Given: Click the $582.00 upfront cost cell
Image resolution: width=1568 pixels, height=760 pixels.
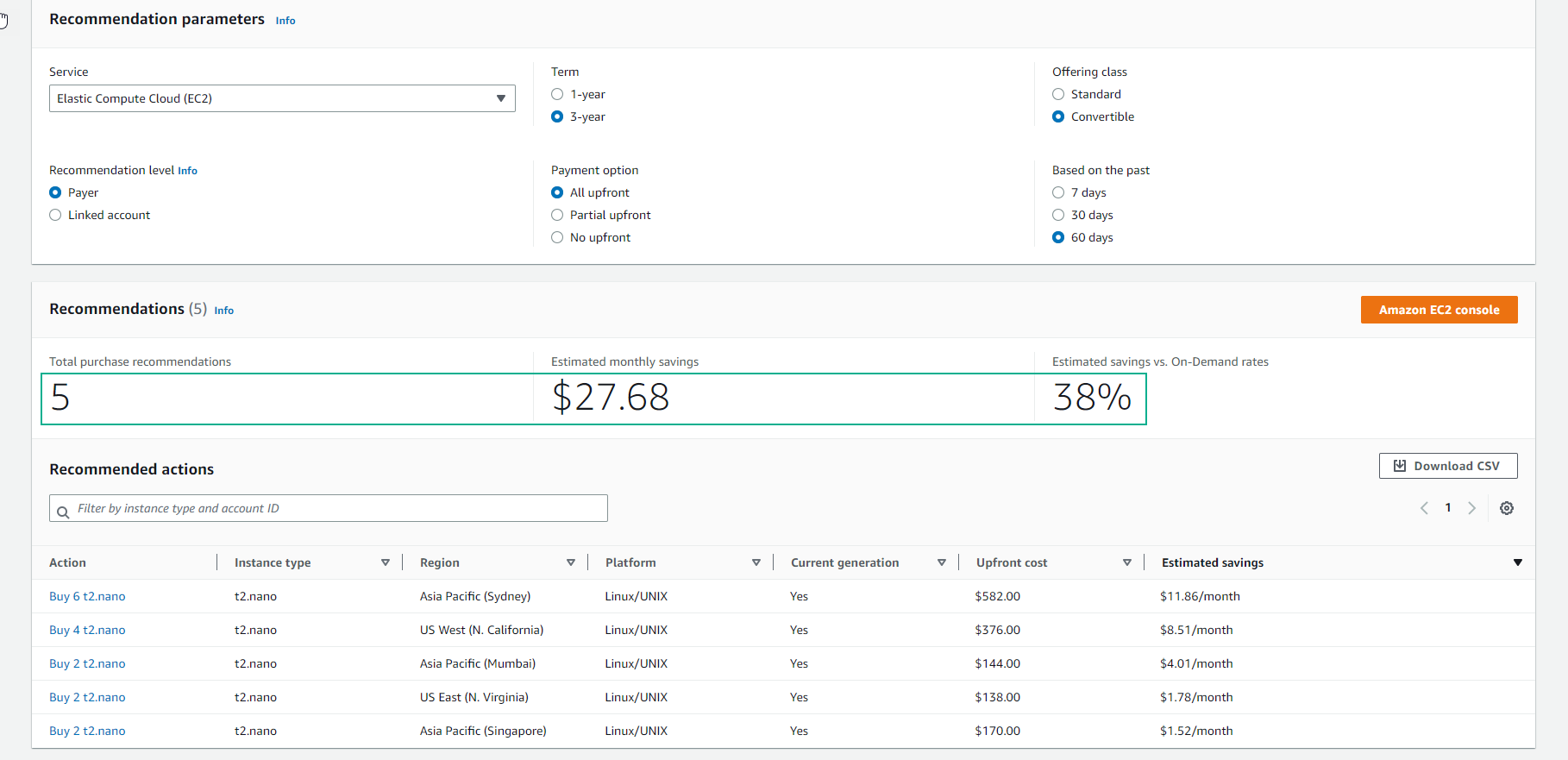Looking at the screenshot, I should [x=997, y=596].
